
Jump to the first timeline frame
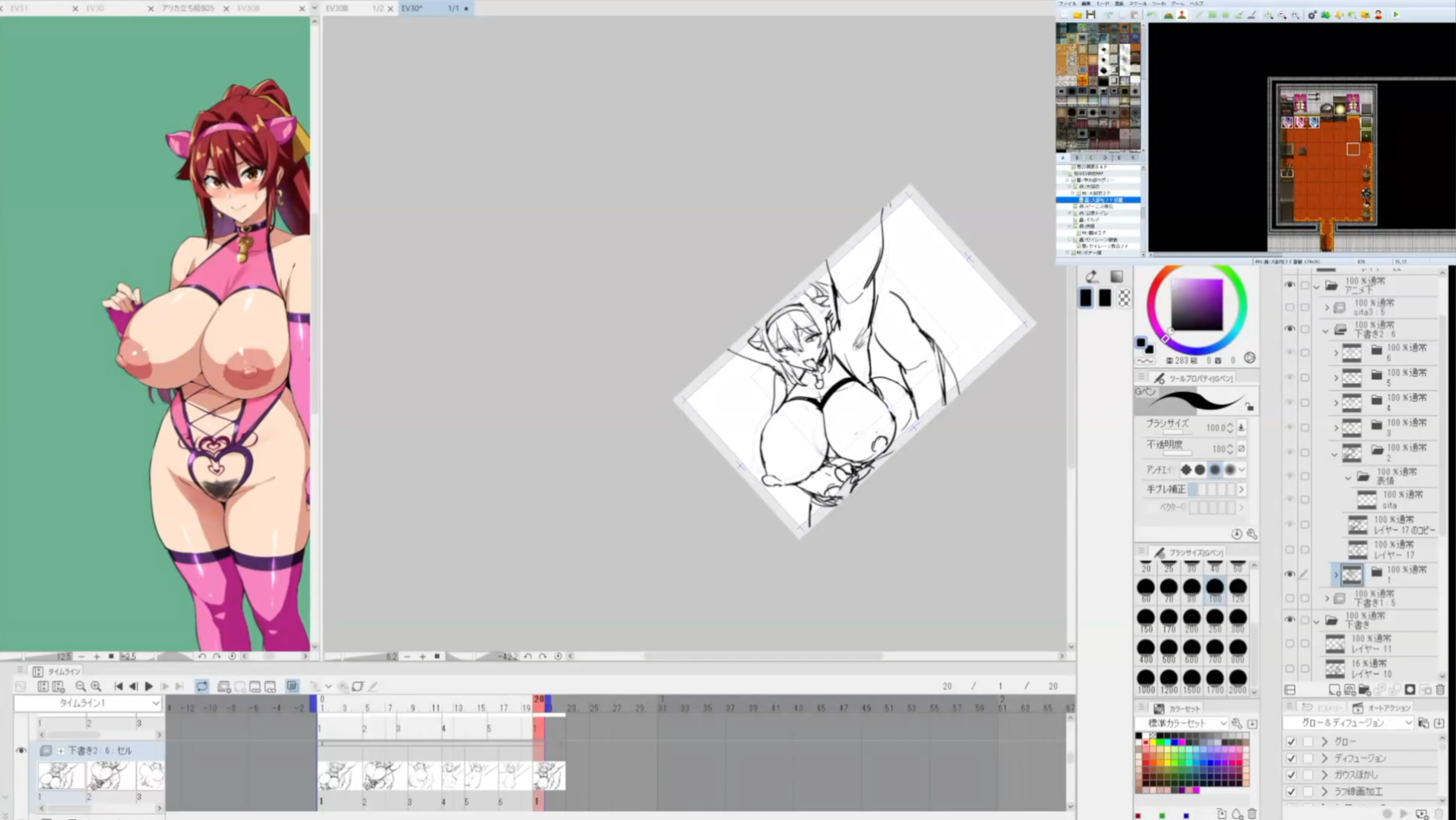[119, 686]
